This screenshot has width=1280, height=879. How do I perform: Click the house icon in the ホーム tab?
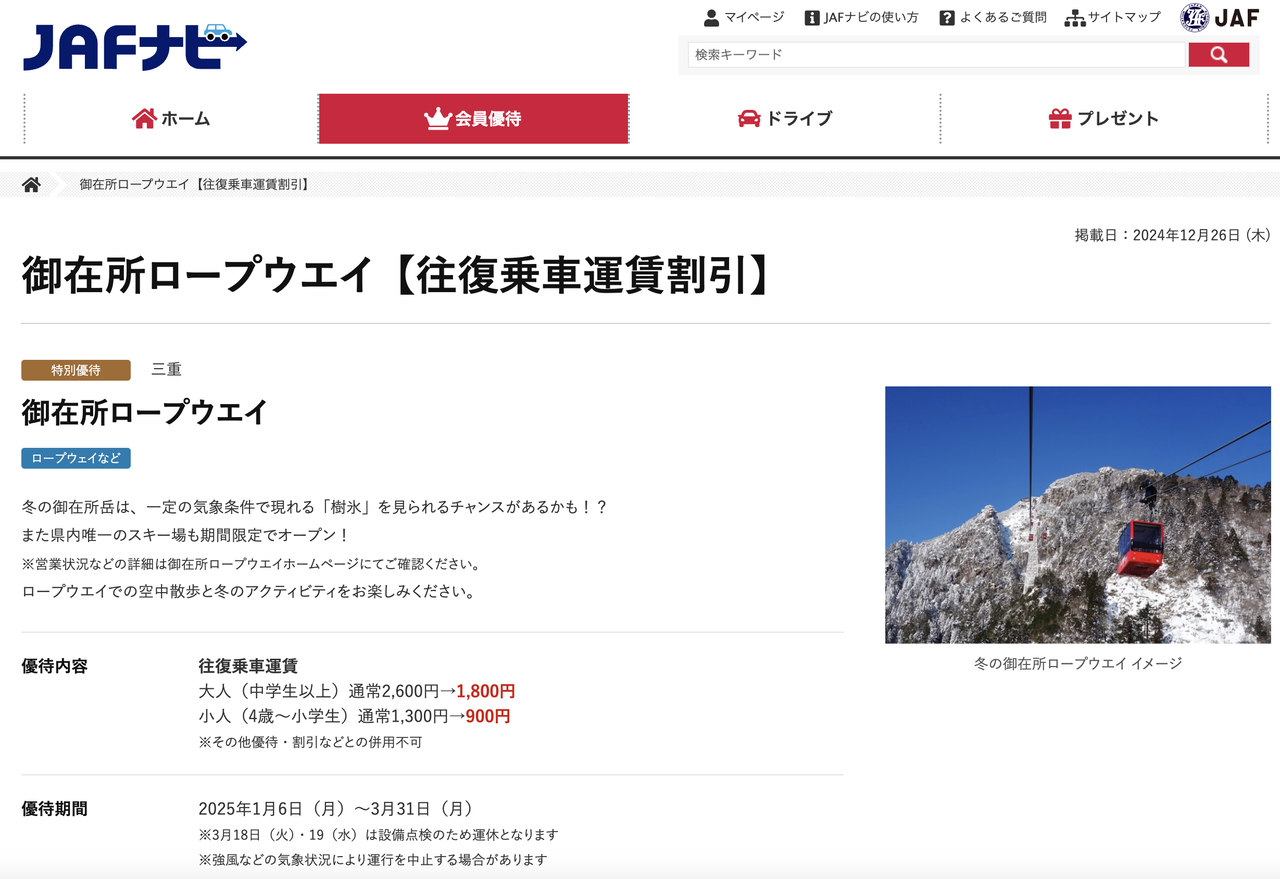pos(144,118)
